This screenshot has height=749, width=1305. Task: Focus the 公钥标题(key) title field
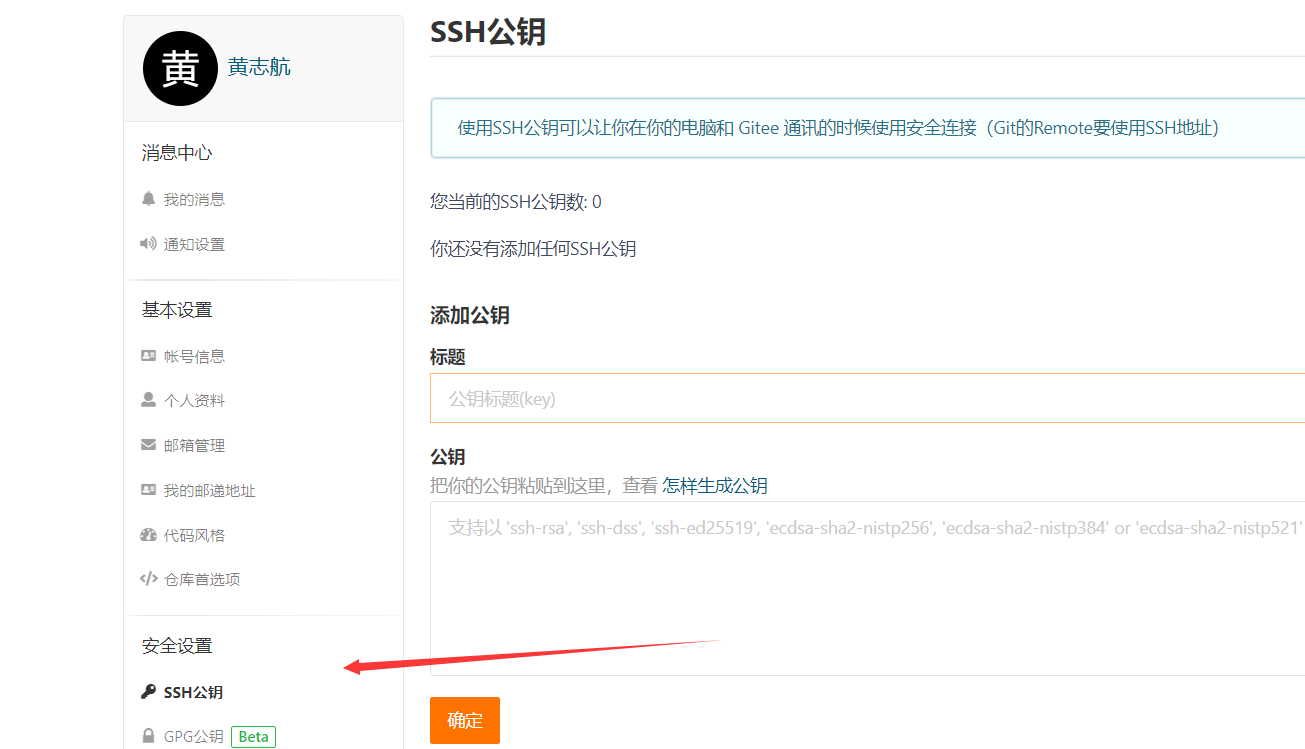pyautogui.click(x=867, y=398)
